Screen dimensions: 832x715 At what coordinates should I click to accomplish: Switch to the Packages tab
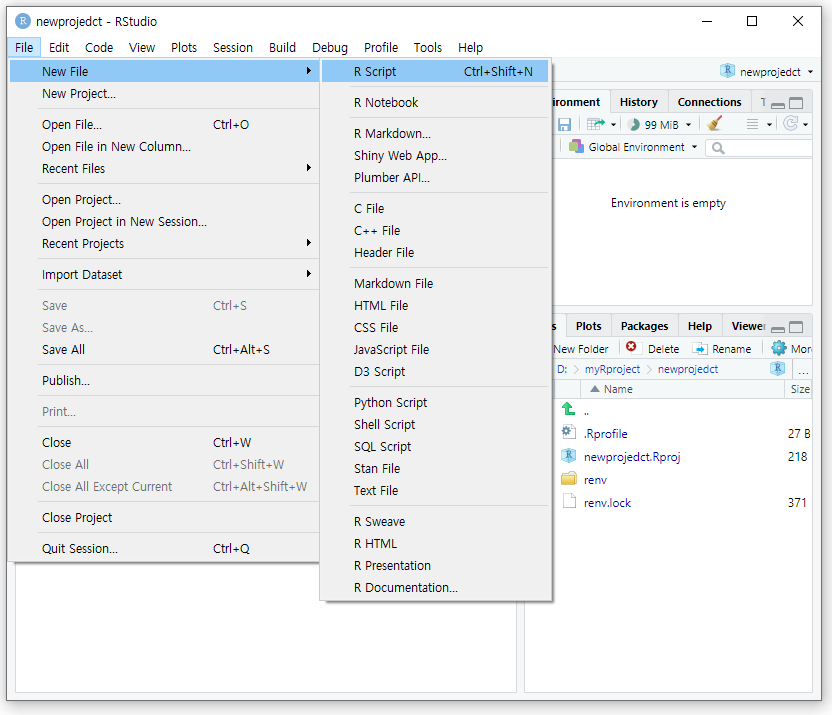click(x=644, y=326)
